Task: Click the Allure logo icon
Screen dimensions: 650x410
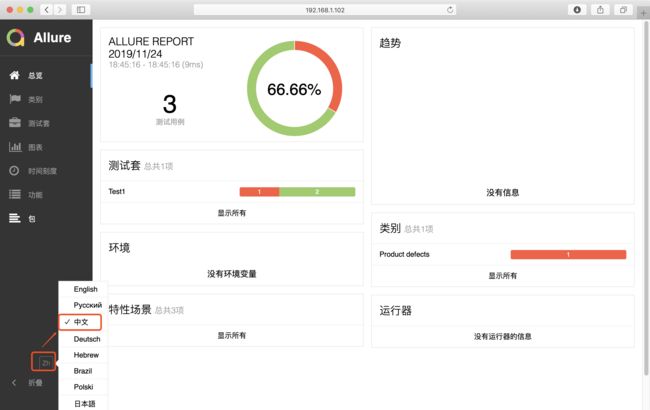Action: (x=16, y=37)
